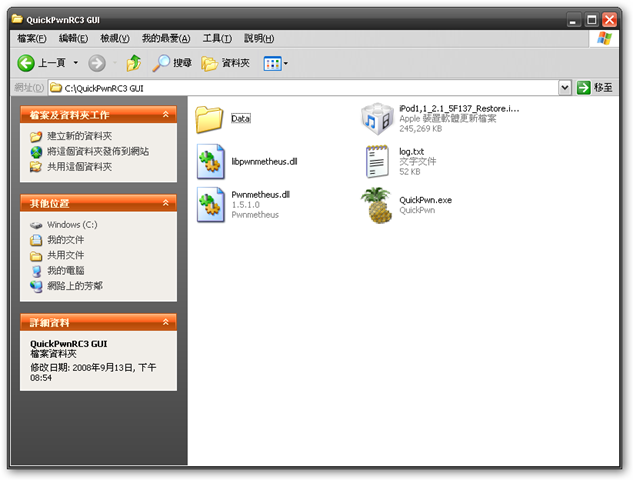Go up one folder level icon
This screenshot has width=633, height=480.
coord(134,63)
